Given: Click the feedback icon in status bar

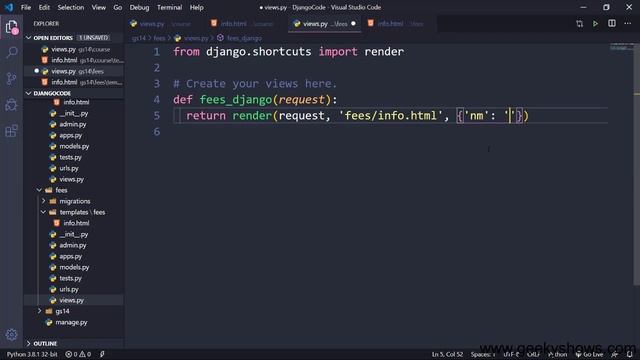Looking at the screenshot, I should (x=614, y=354).
